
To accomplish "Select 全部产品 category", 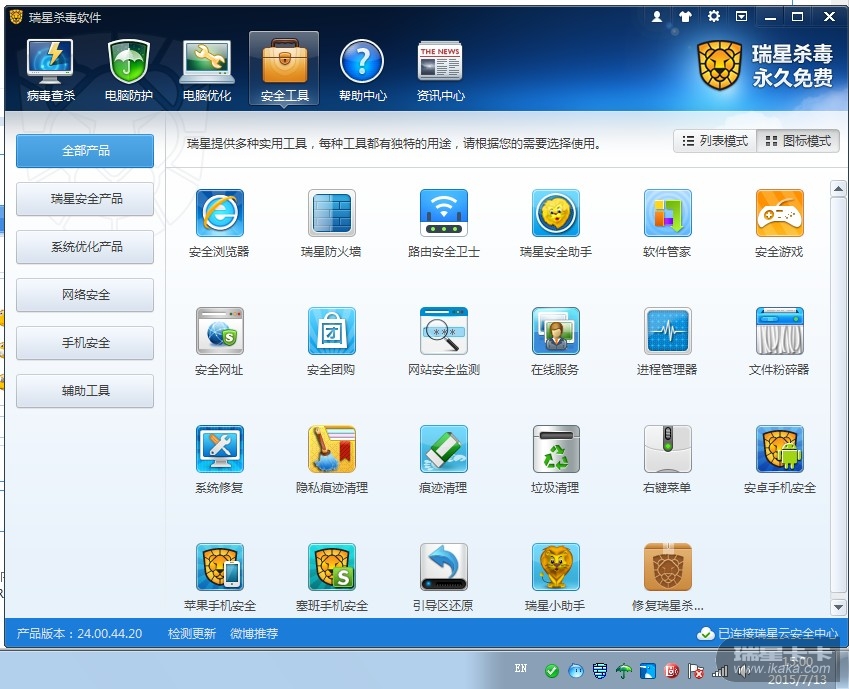I will point(85,151).
